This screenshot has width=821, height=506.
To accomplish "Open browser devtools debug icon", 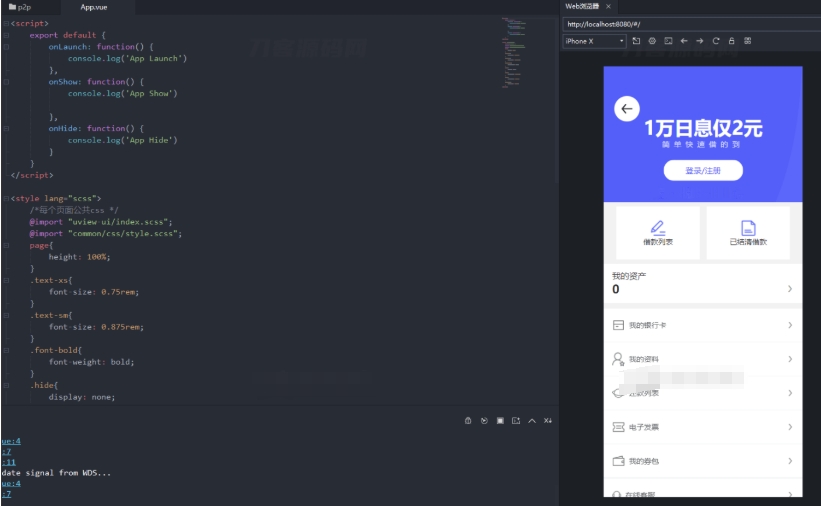I will tap(652, 41).
